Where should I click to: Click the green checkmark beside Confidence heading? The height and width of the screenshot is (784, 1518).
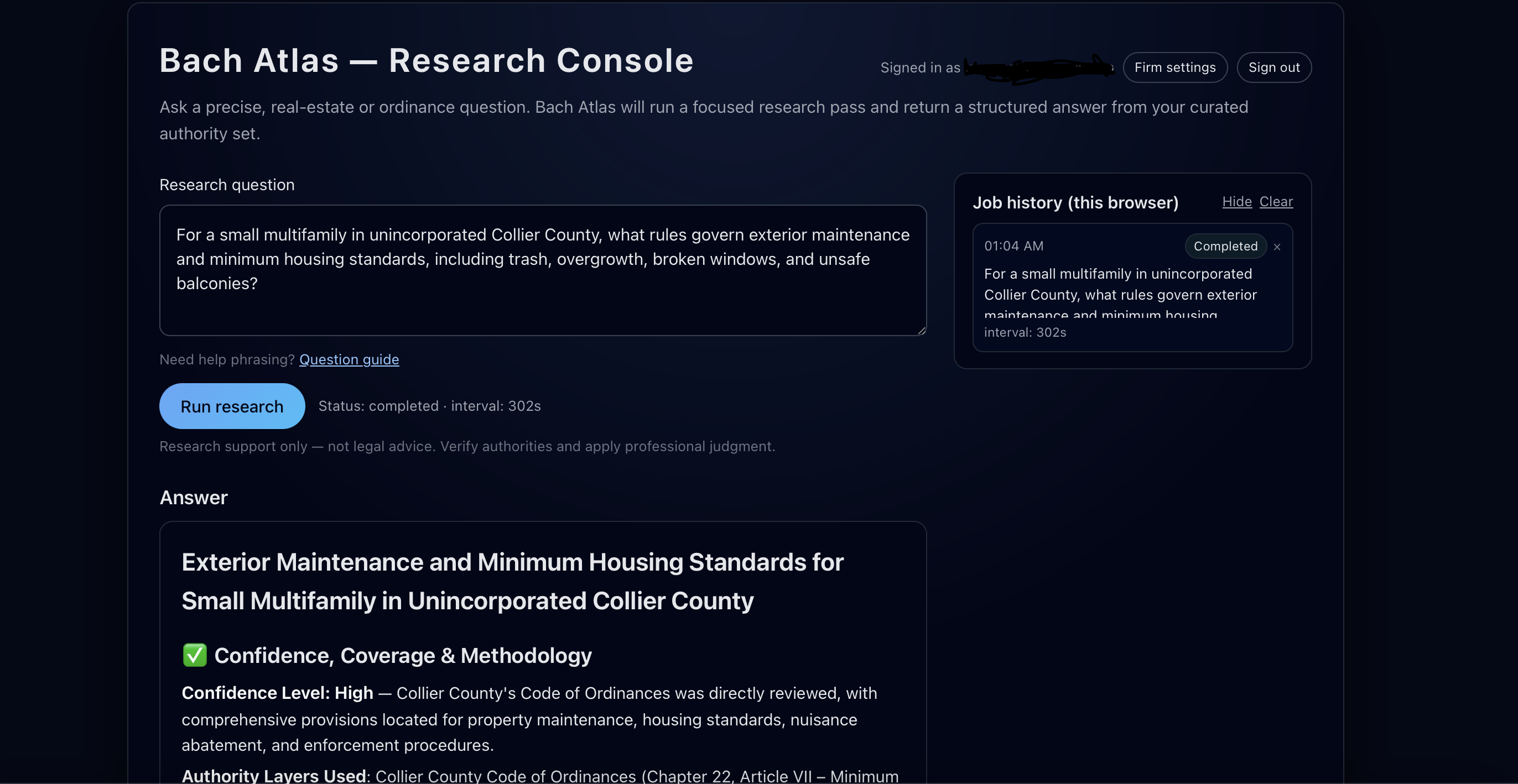pyautogui.click(x=195, y=655)
